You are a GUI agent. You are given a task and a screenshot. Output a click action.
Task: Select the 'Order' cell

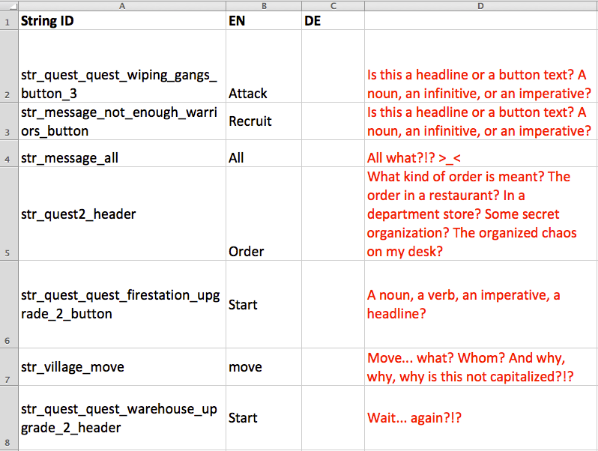[264, 213]
